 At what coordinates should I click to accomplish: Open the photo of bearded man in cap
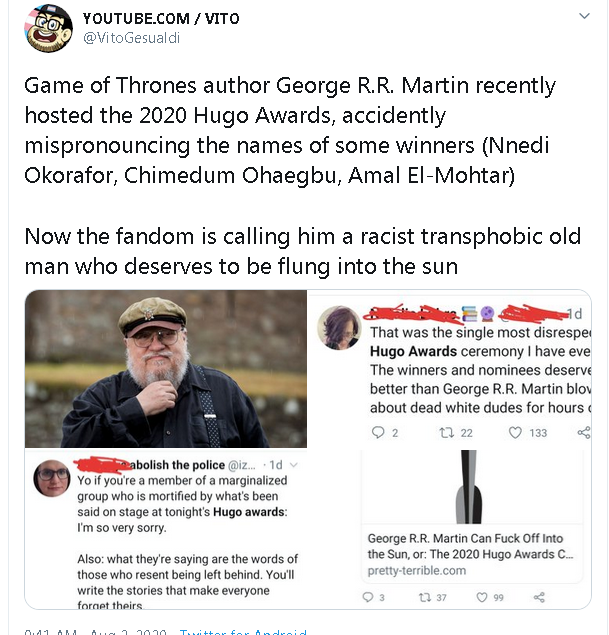click(x=166, y=369)
